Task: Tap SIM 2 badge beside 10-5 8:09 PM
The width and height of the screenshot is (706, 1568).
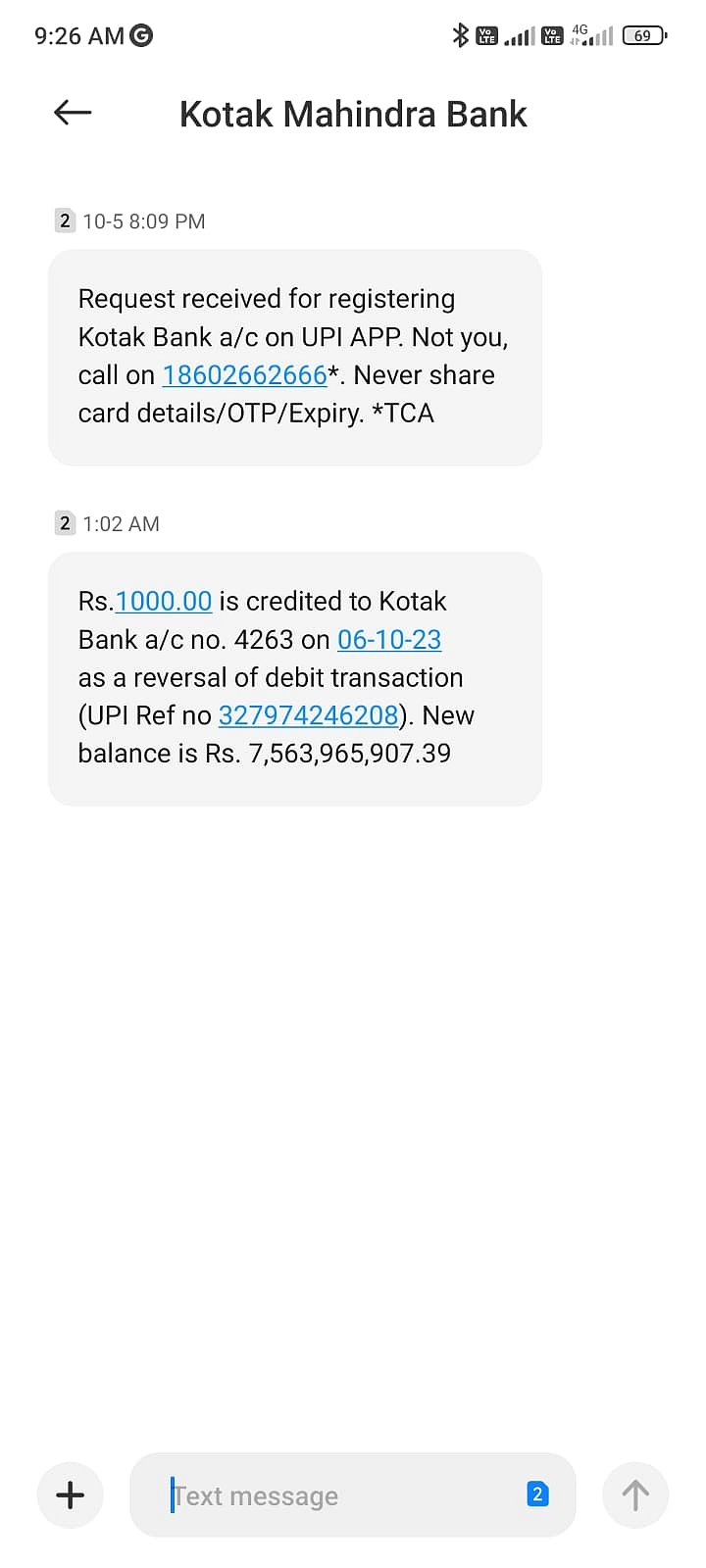Action: (x=65, y=220)
